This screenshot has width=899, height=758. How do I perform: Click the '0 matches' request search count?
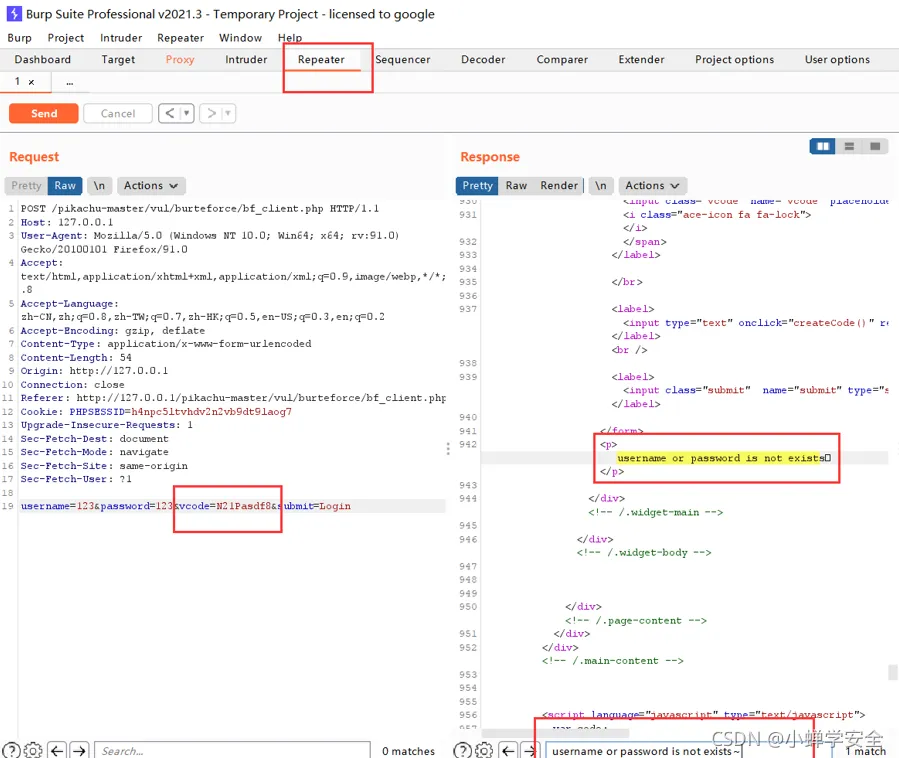tap(408, 751)
